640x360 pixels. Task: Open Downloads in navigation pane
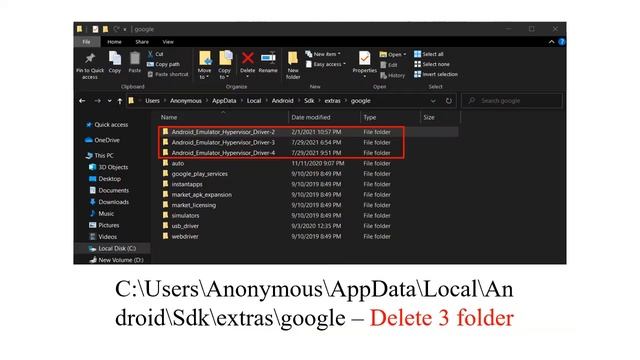(x=109, y=202)
